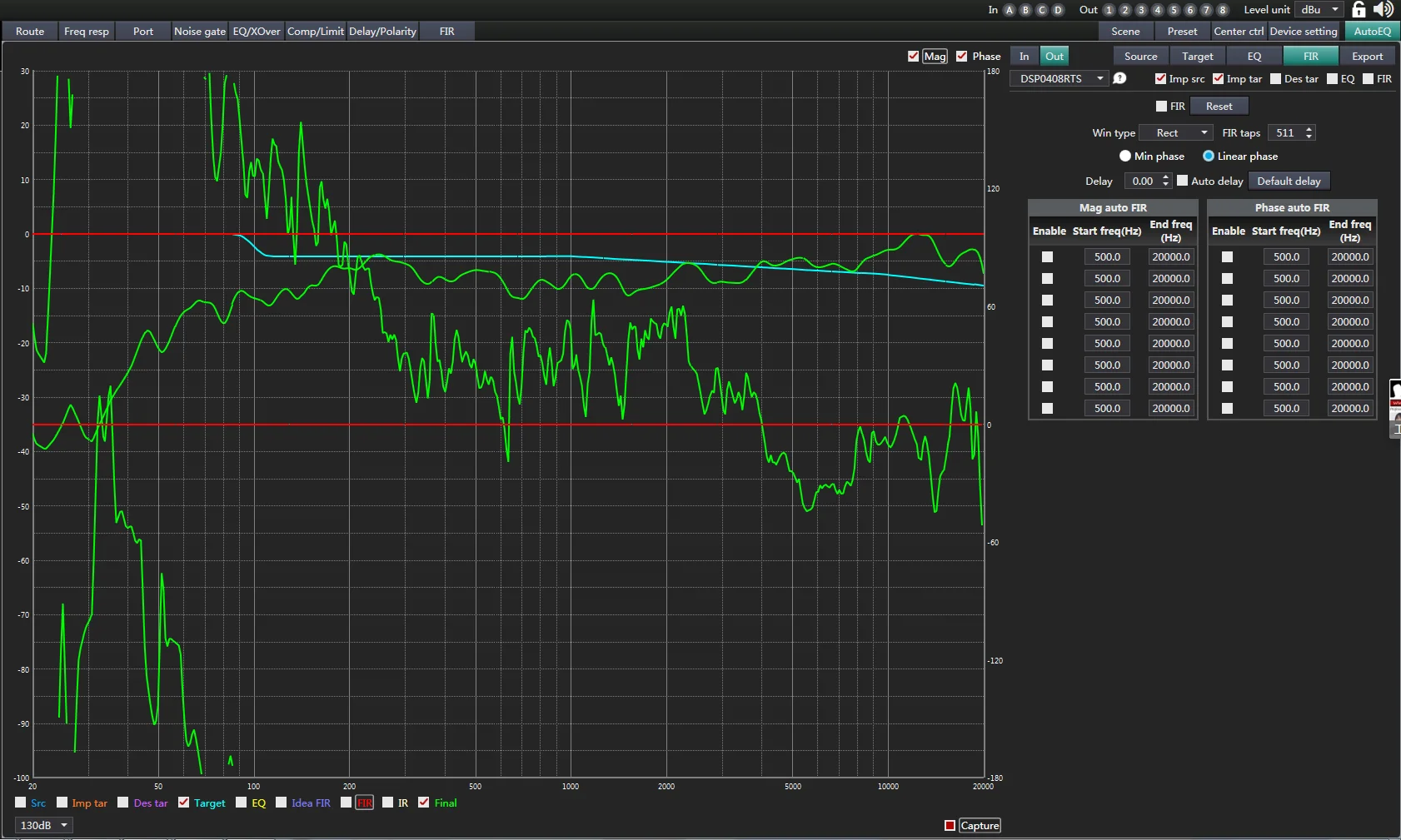Select input channel D indicator

[x=1058, y=10]
